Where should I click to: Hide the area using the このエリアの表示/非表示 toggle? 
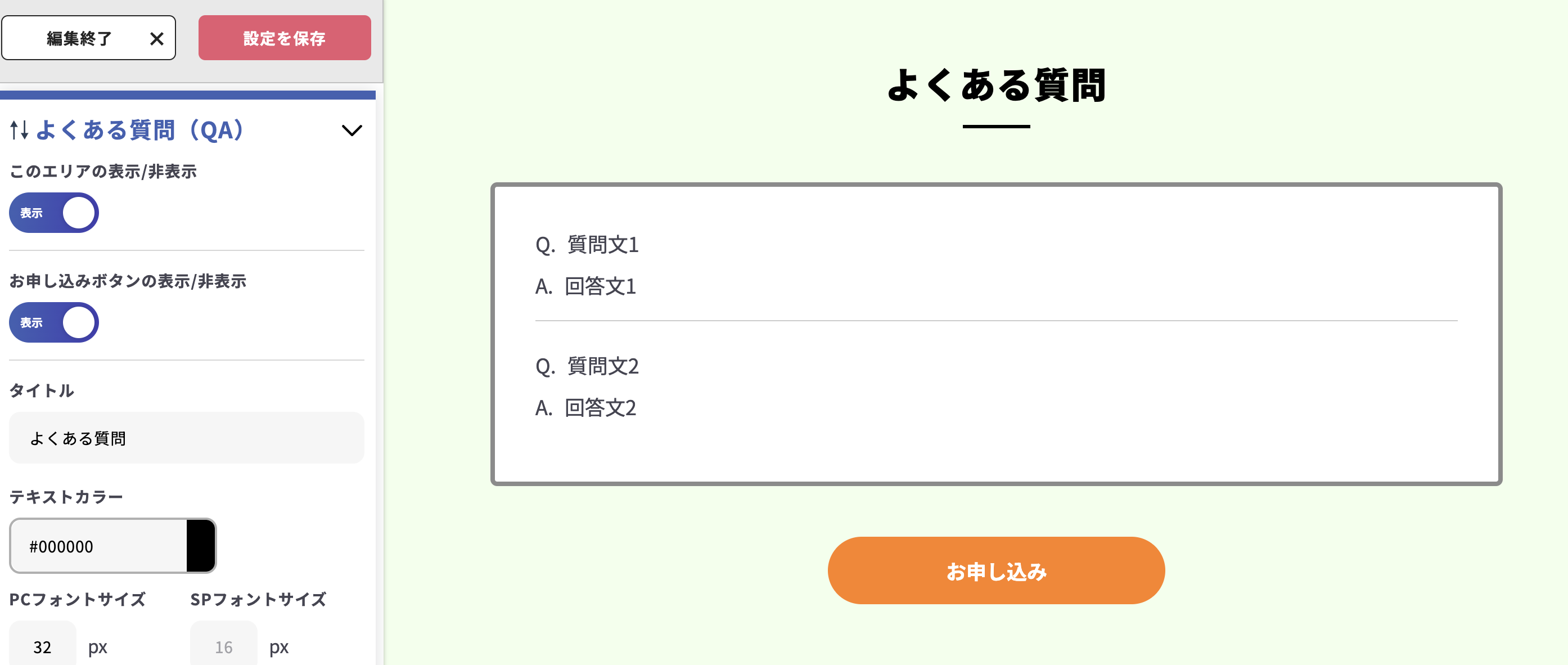(53, 213)
